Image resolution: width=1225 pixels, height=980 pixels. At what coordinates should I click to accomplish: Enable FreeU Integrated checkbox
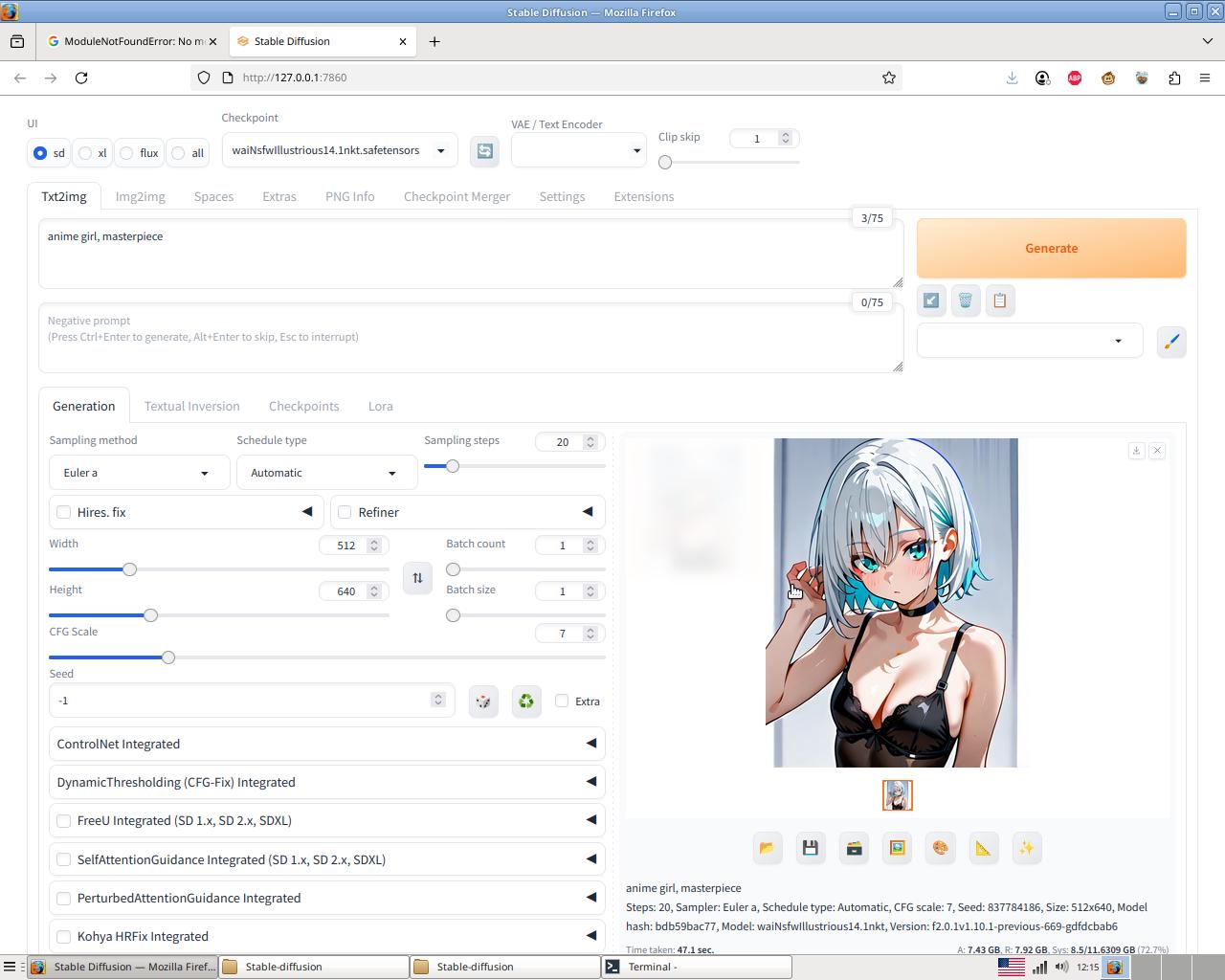click(64, 821)
